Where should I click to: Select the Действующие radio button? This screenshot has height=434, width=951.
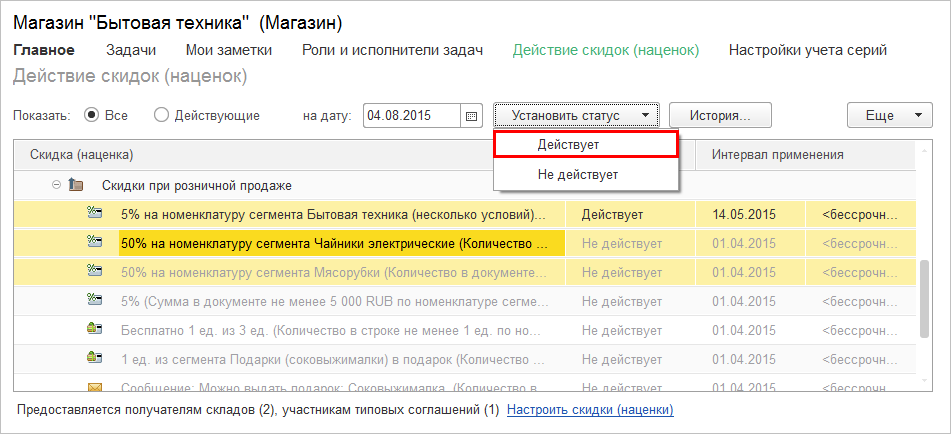tap(161, 115)
